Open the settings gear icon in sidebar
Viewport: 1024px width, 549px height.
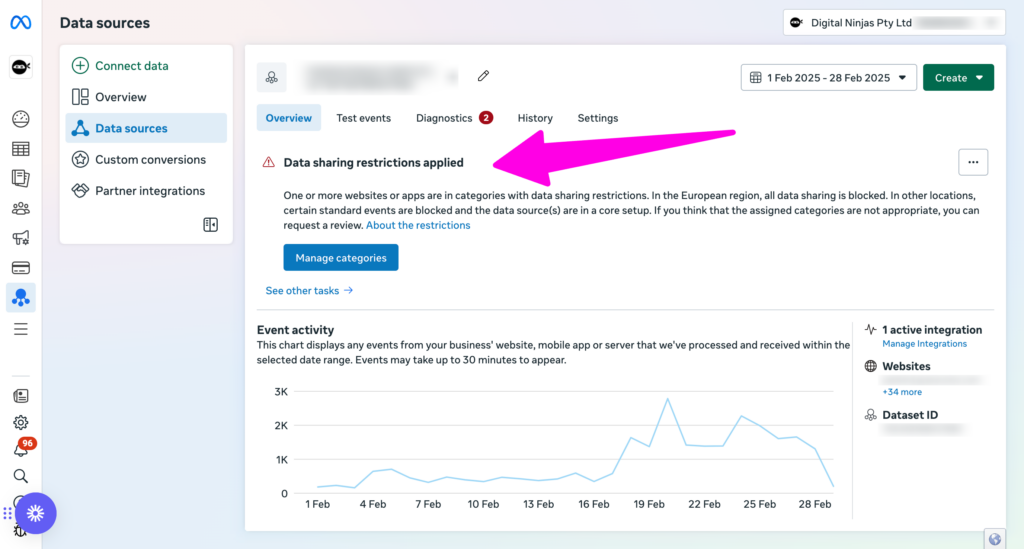[x=20, y=423]
